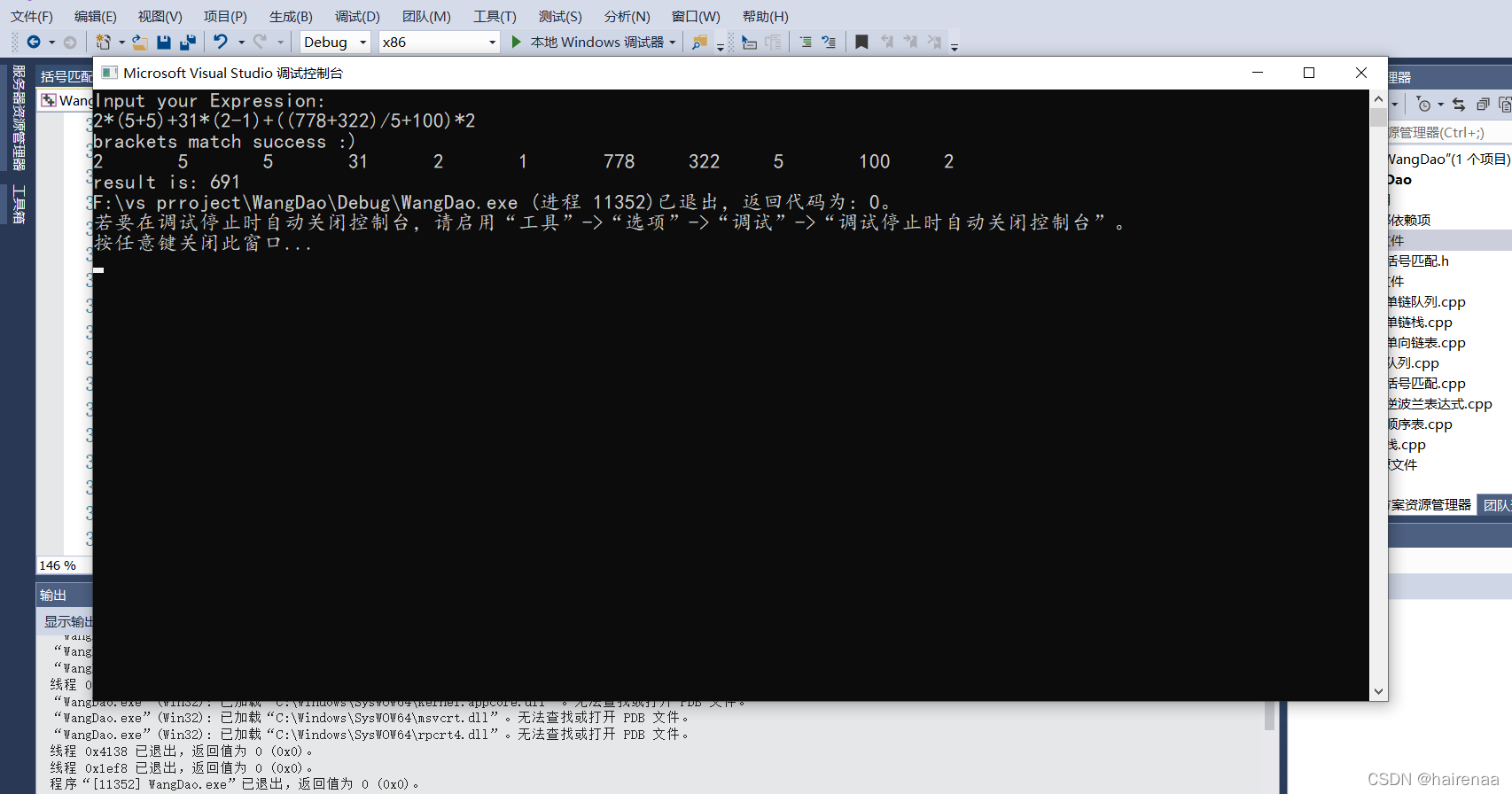The width and height of the screenshot is (1512, 794).
Task: Open the 窗口(W) menu
Action: tap(696, 16)
